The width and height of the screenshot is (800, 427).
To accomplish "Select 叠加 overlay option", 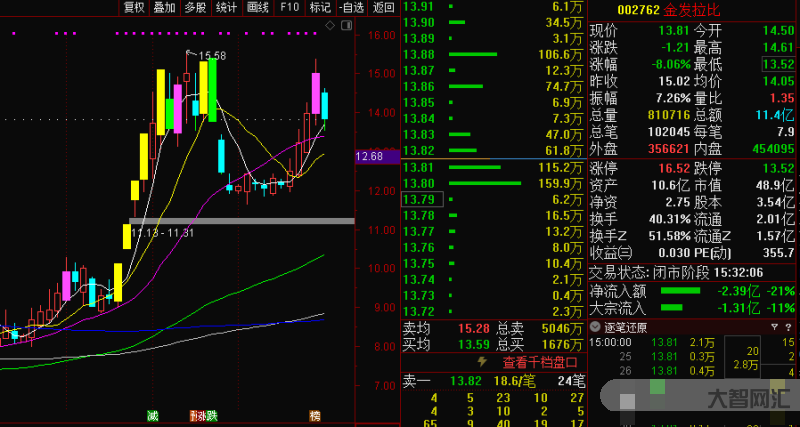I will (164, 7).
